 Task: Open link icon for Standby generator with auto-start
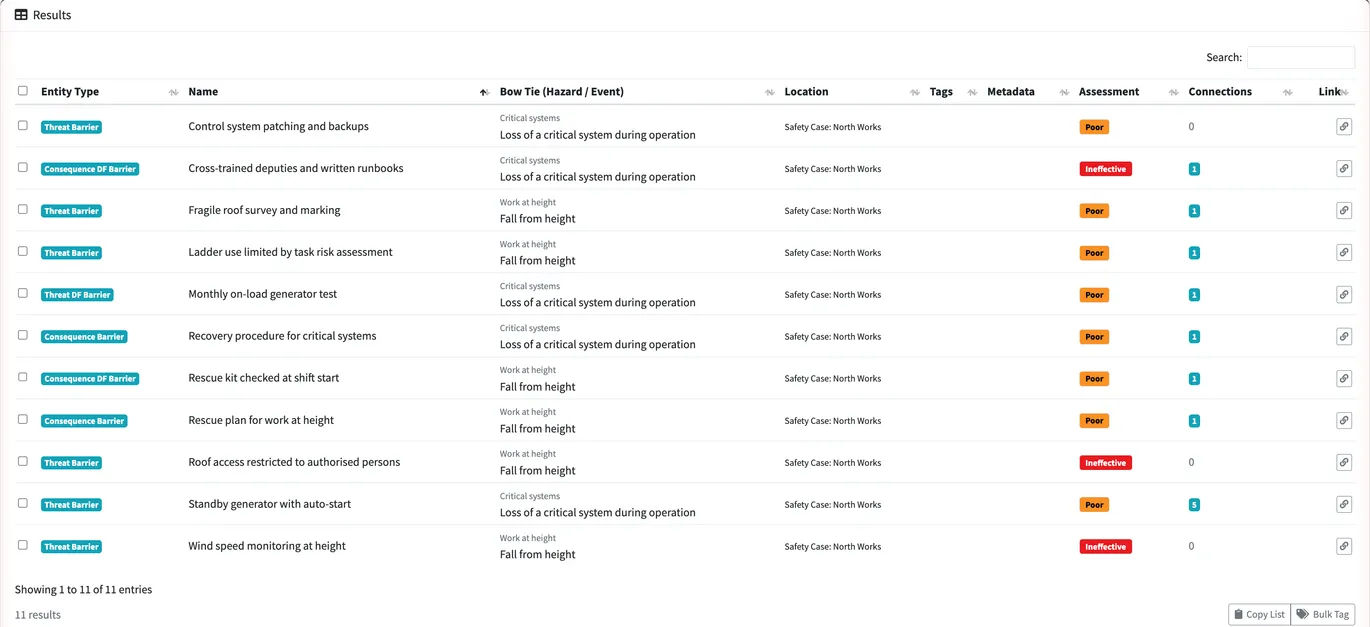point(1344,505)
